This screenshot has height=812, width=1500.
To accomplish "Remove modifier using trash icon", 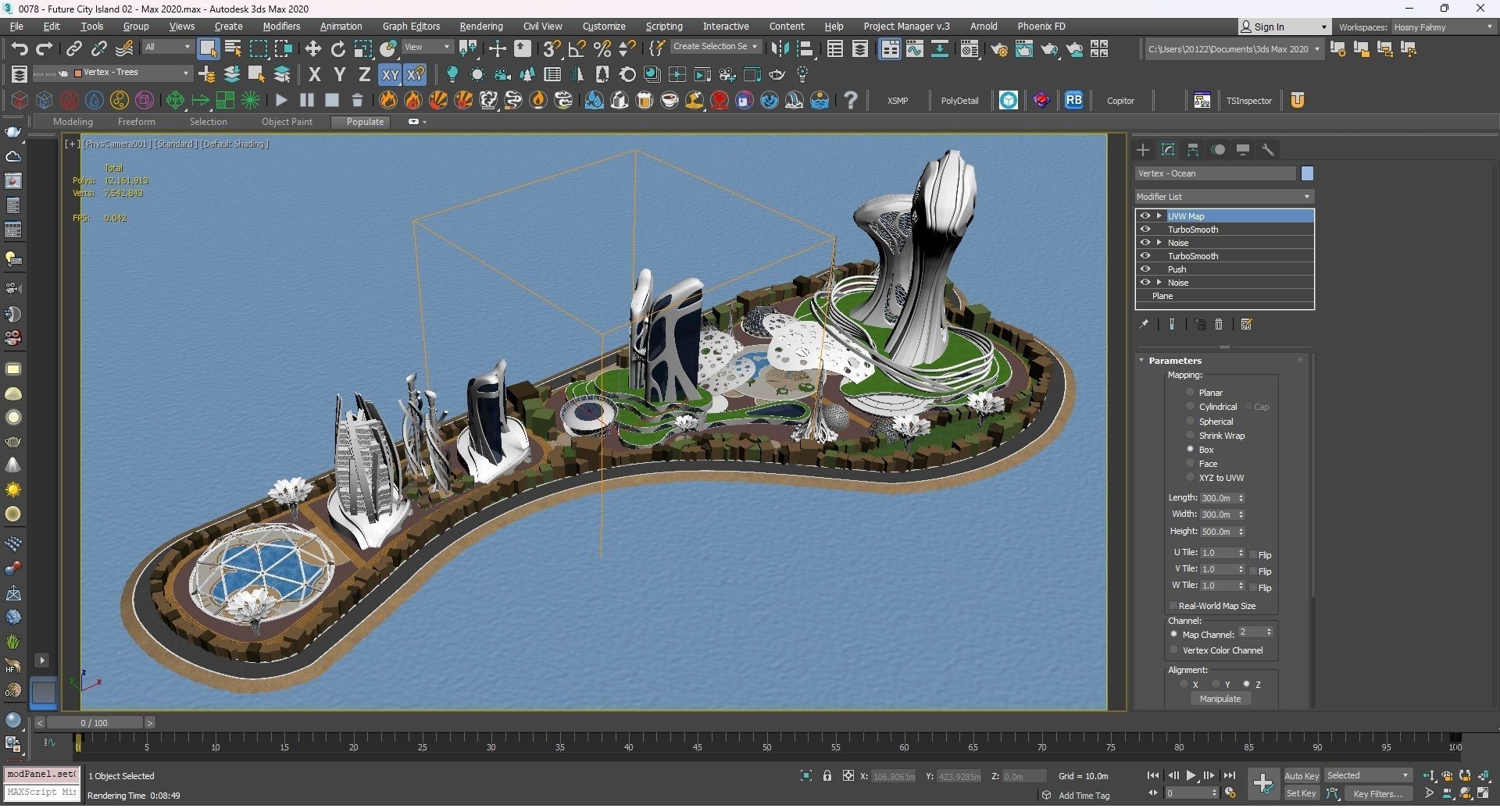I will [1219, 324].
